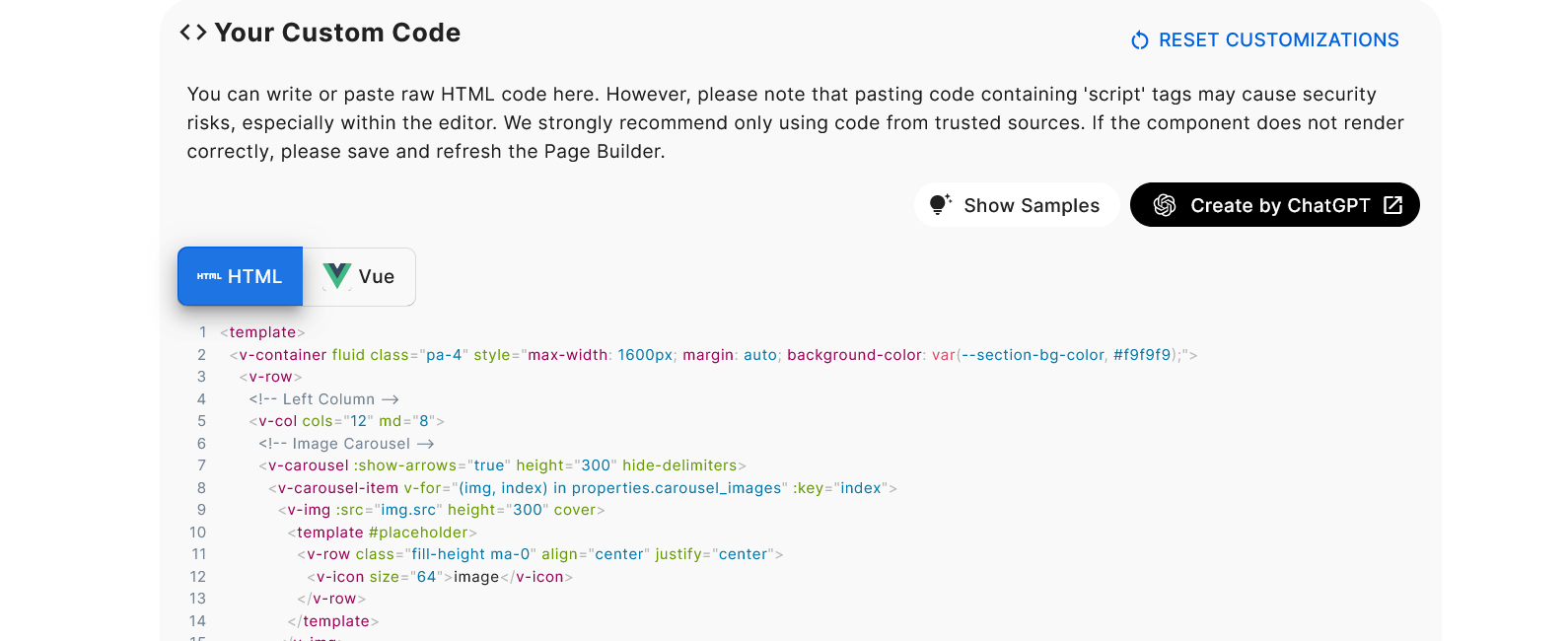Click the HTML badge icon on the HTML tab

(209, 276)
